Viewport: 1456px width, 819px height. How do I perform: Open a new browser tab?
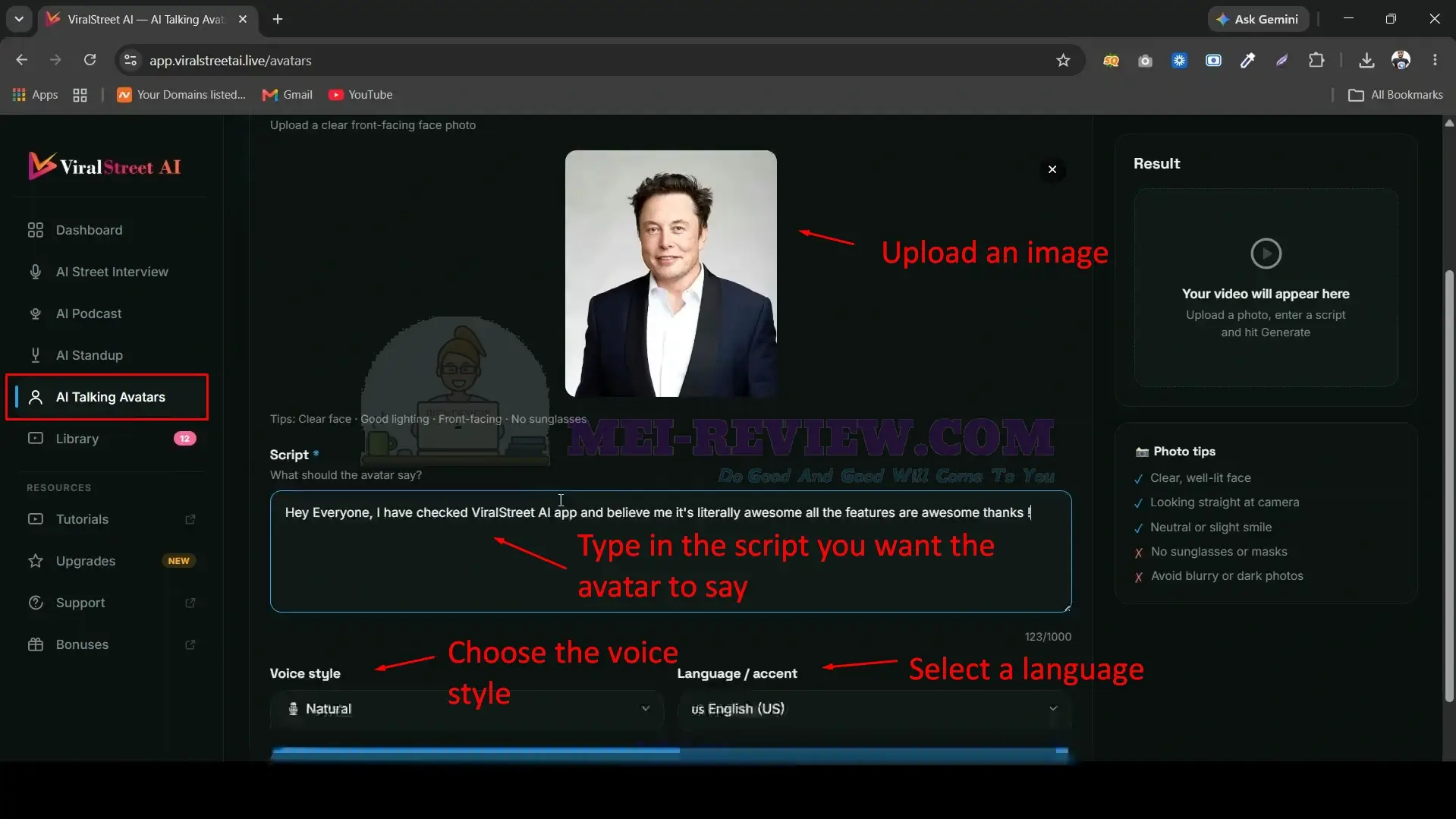[x=278, y=19]
